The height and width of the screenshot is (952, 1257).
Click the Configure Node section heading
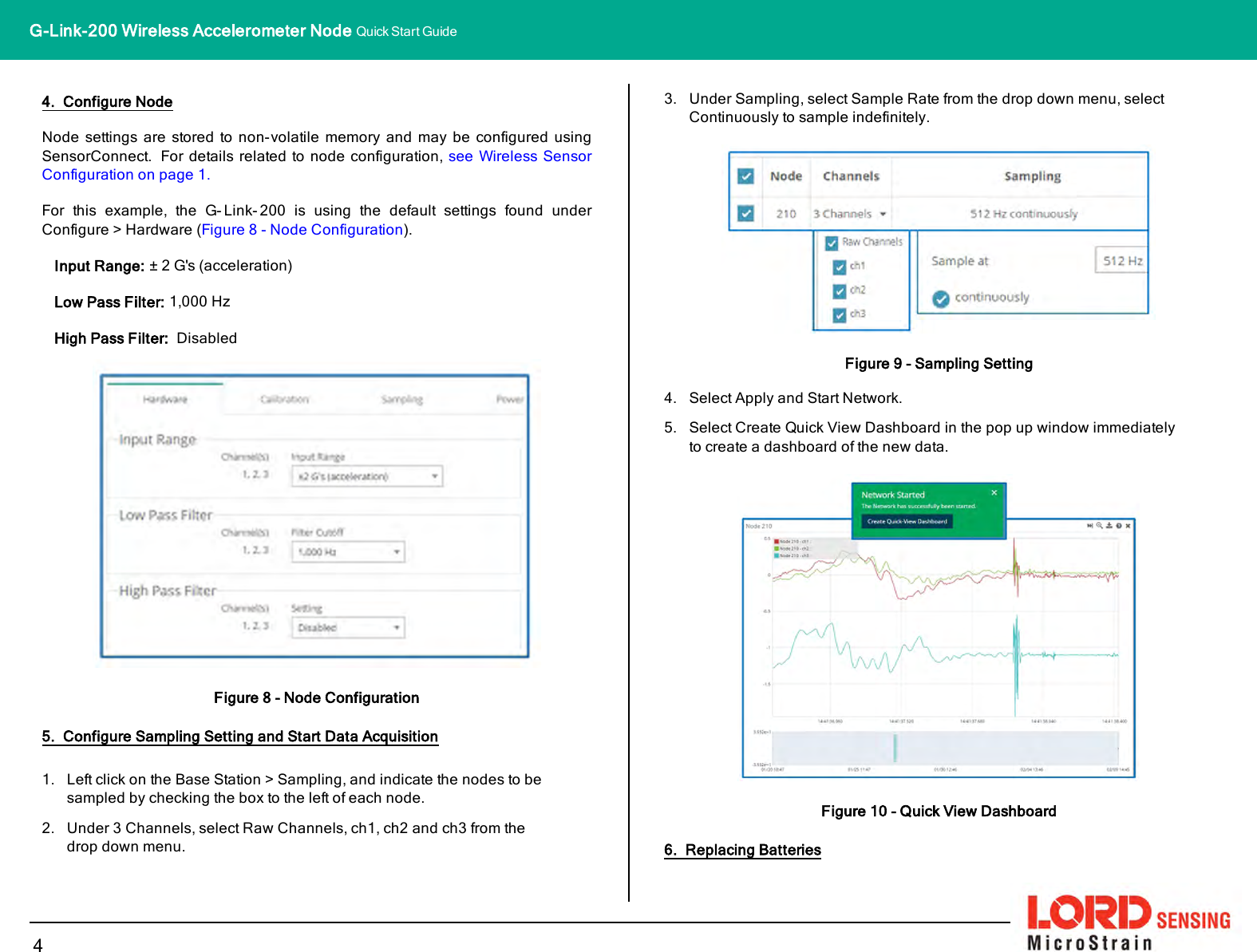pyautogui.click(x=107, y=102)
